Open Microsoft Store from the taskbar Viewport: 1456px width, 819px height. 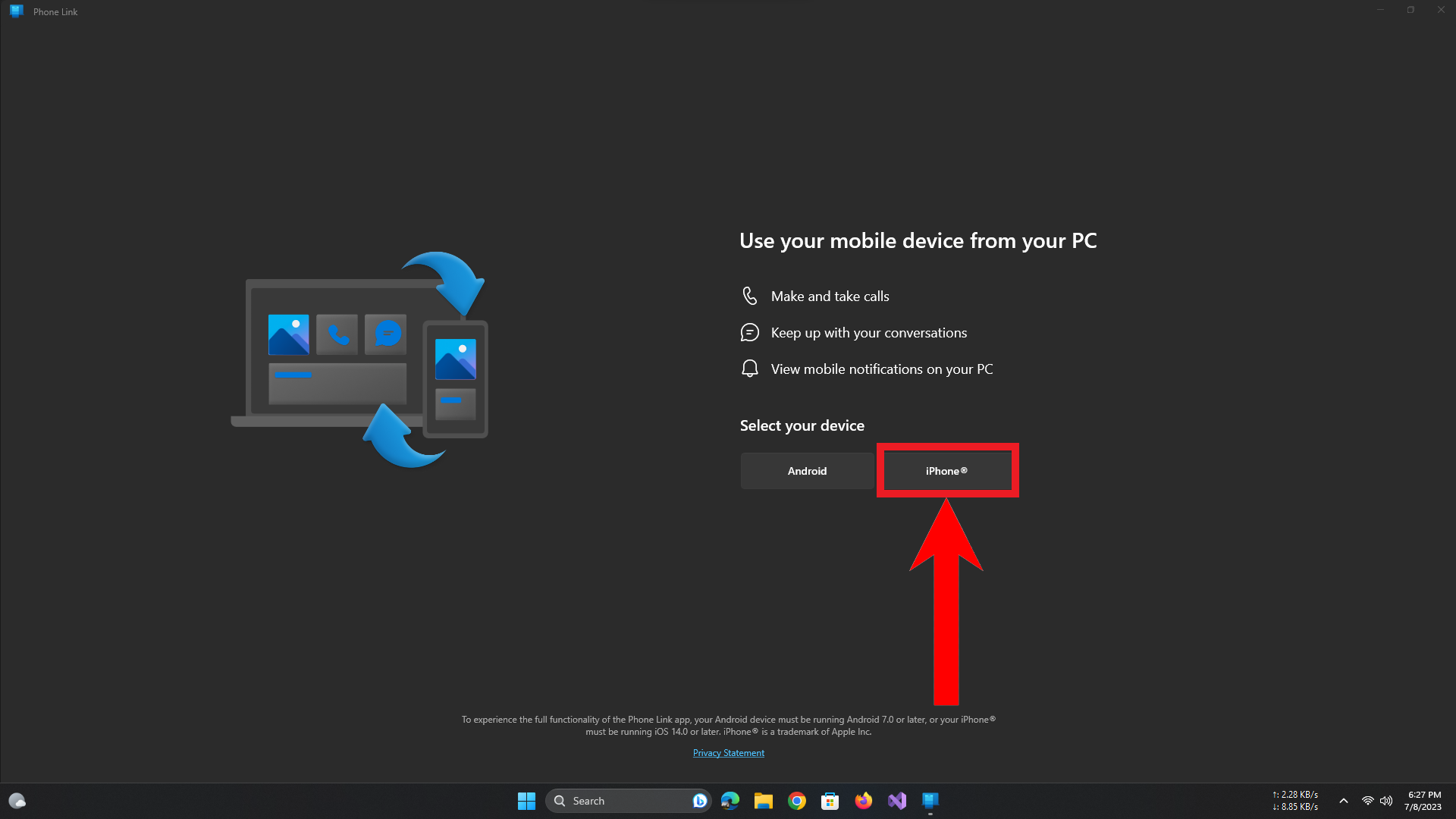[830, 801]
